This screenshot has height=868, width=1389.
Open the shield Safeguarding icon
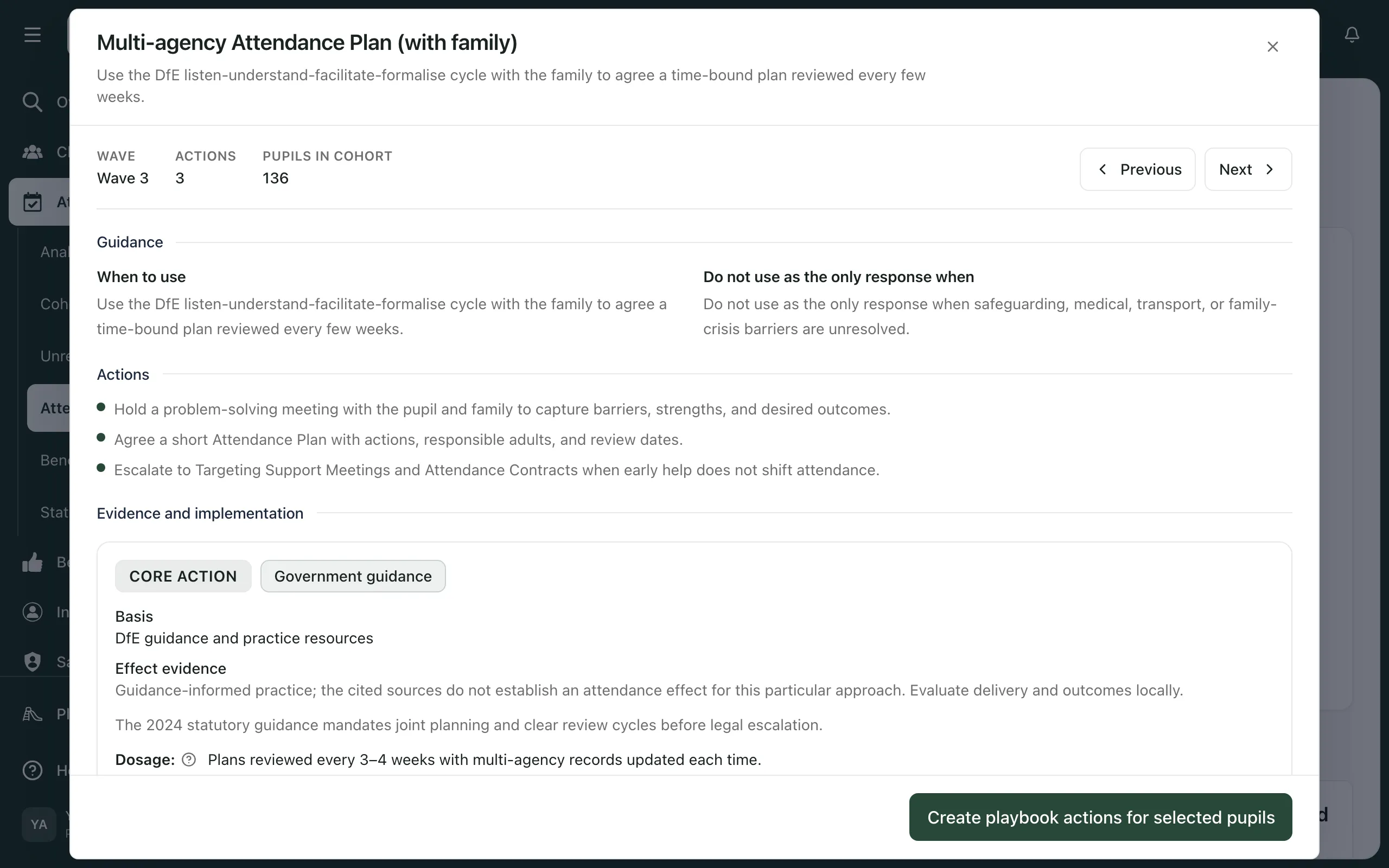coord(33,661)
